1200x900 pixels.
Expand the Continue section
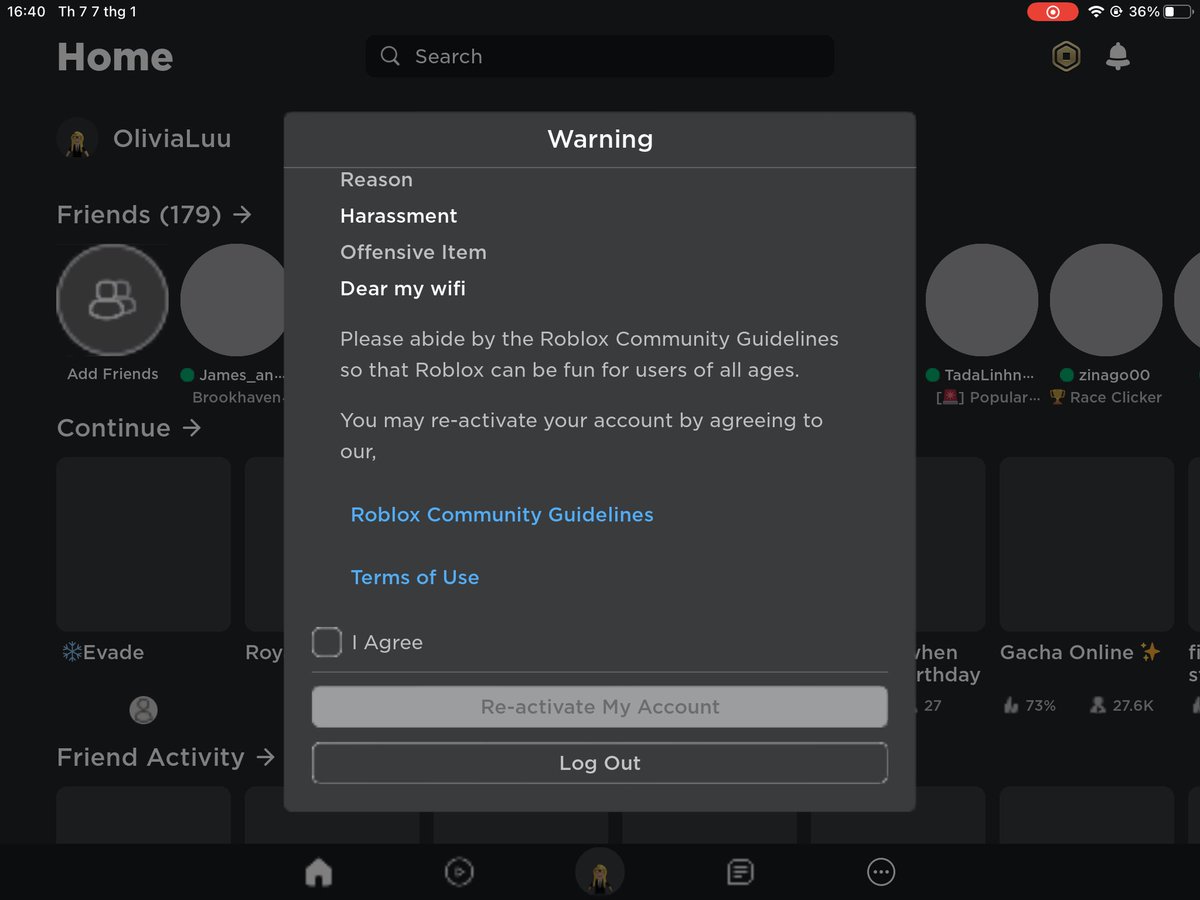tap(129, 428)
